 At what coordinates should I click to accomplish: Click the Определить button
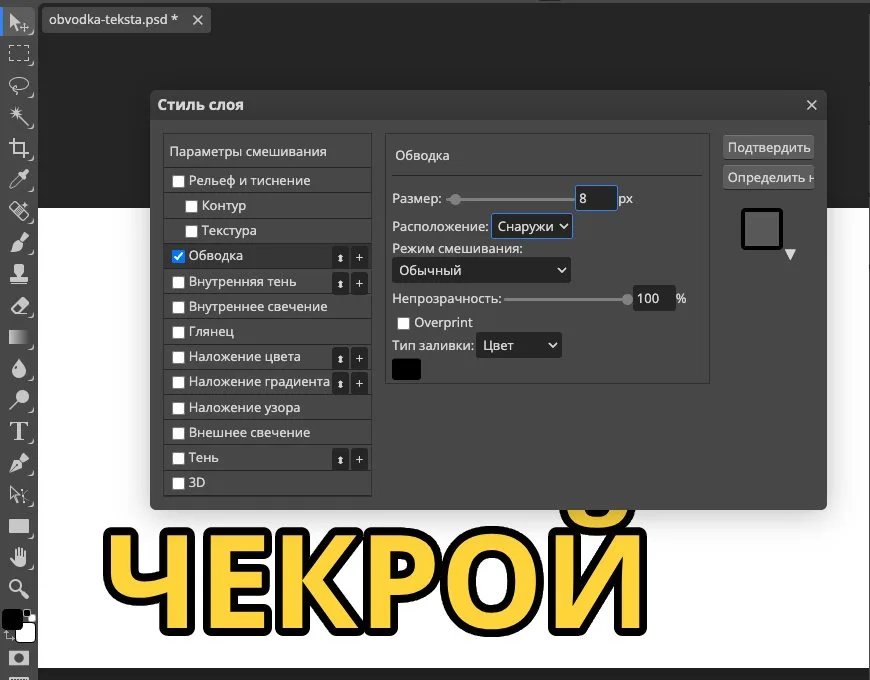(x=768, y=177)
